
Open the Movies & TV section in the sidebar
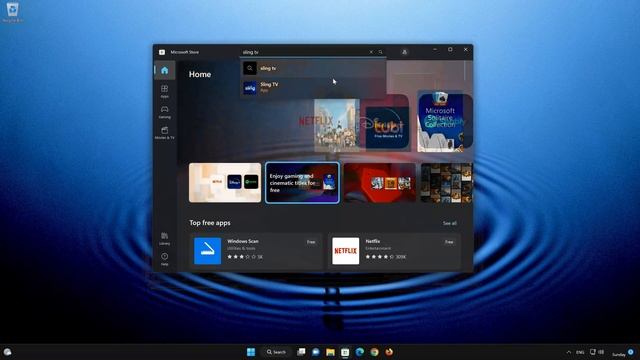click(164, 133)
